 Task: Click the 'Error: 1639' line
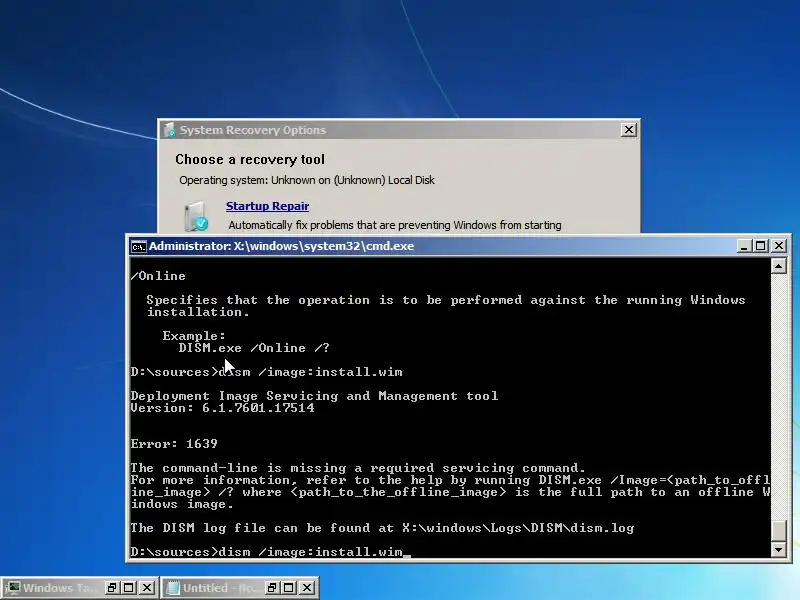[x=174, y=444]
